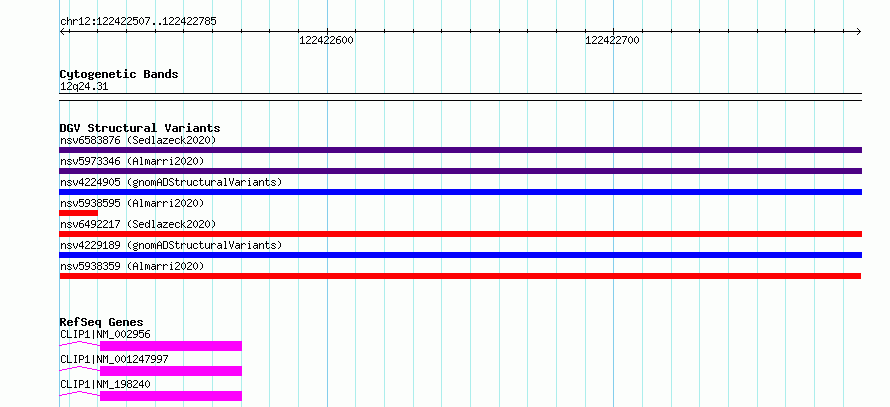Viewport: 890px width, 407px height.
Task: Click the right arrow of the ruler
Action: pos(858,32)
